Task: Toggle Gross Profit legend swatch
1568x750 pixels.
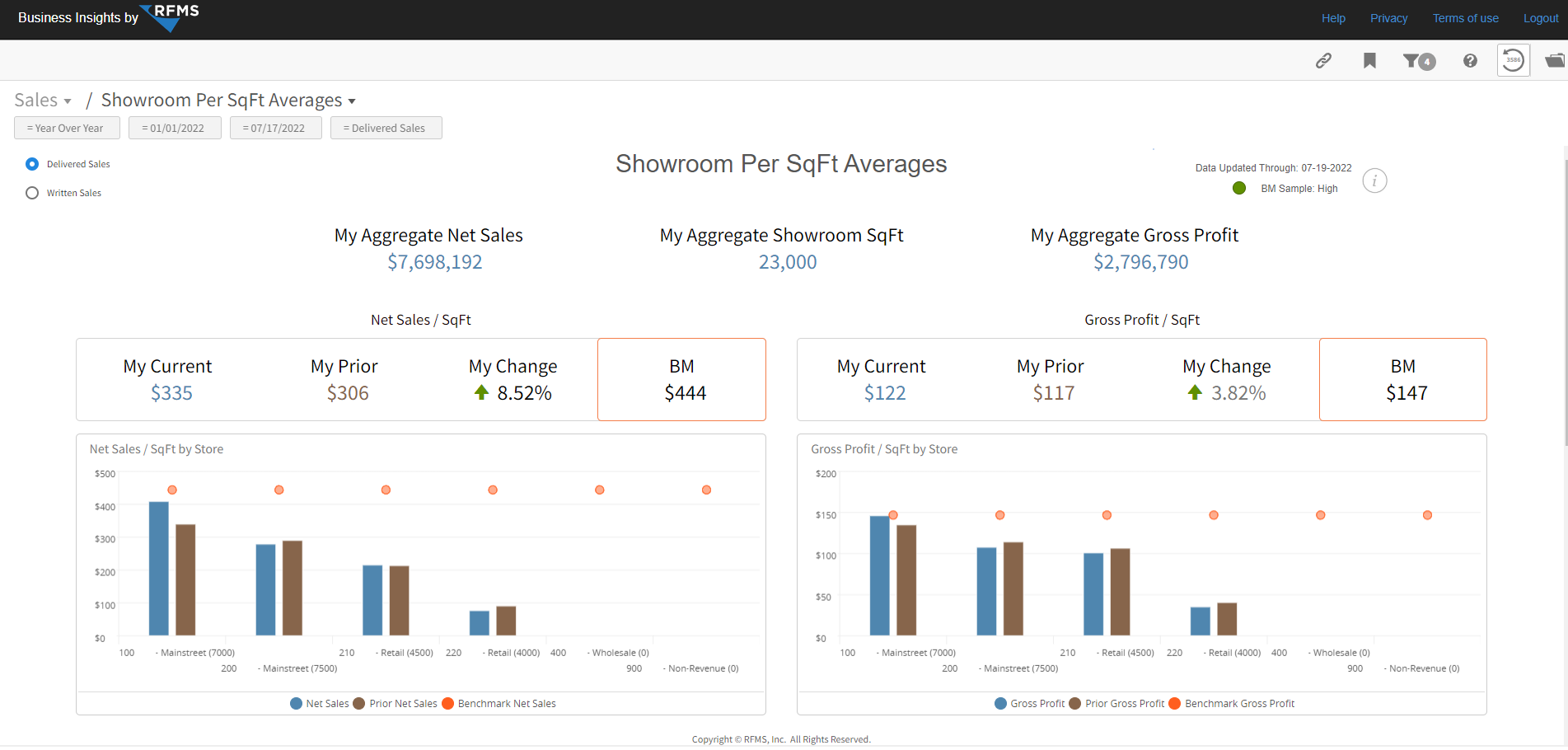Action: 1000,704
